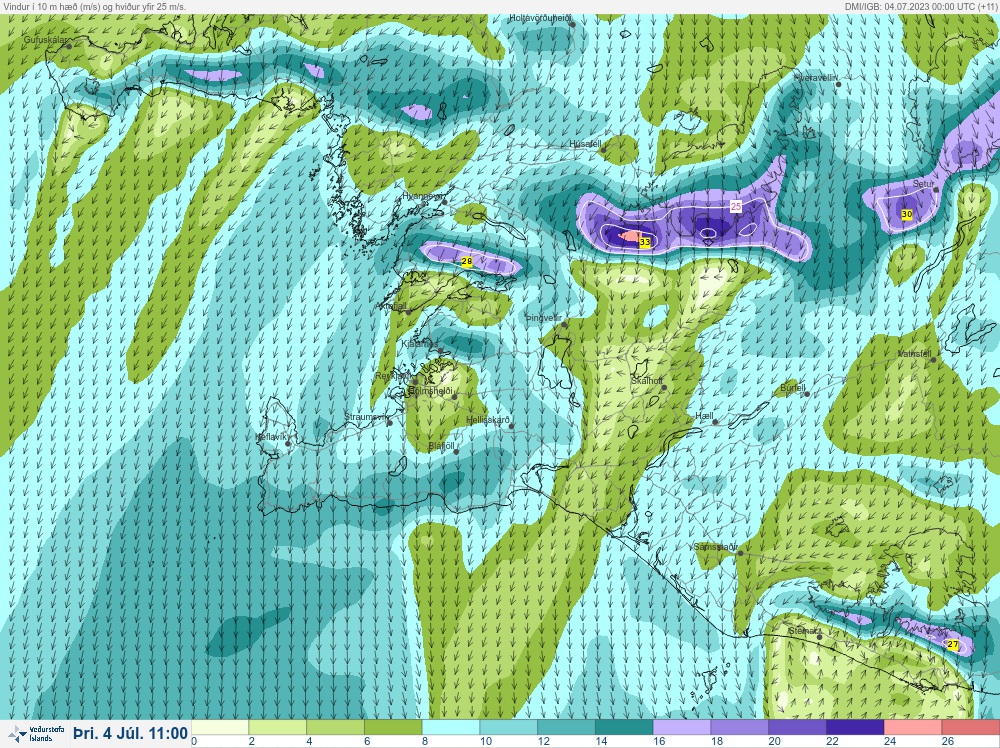This screenshot has width=1000, height=748.
Task: Click the pink gust core beside label 33
Action: pyautogui.click(x=630, y=237)
